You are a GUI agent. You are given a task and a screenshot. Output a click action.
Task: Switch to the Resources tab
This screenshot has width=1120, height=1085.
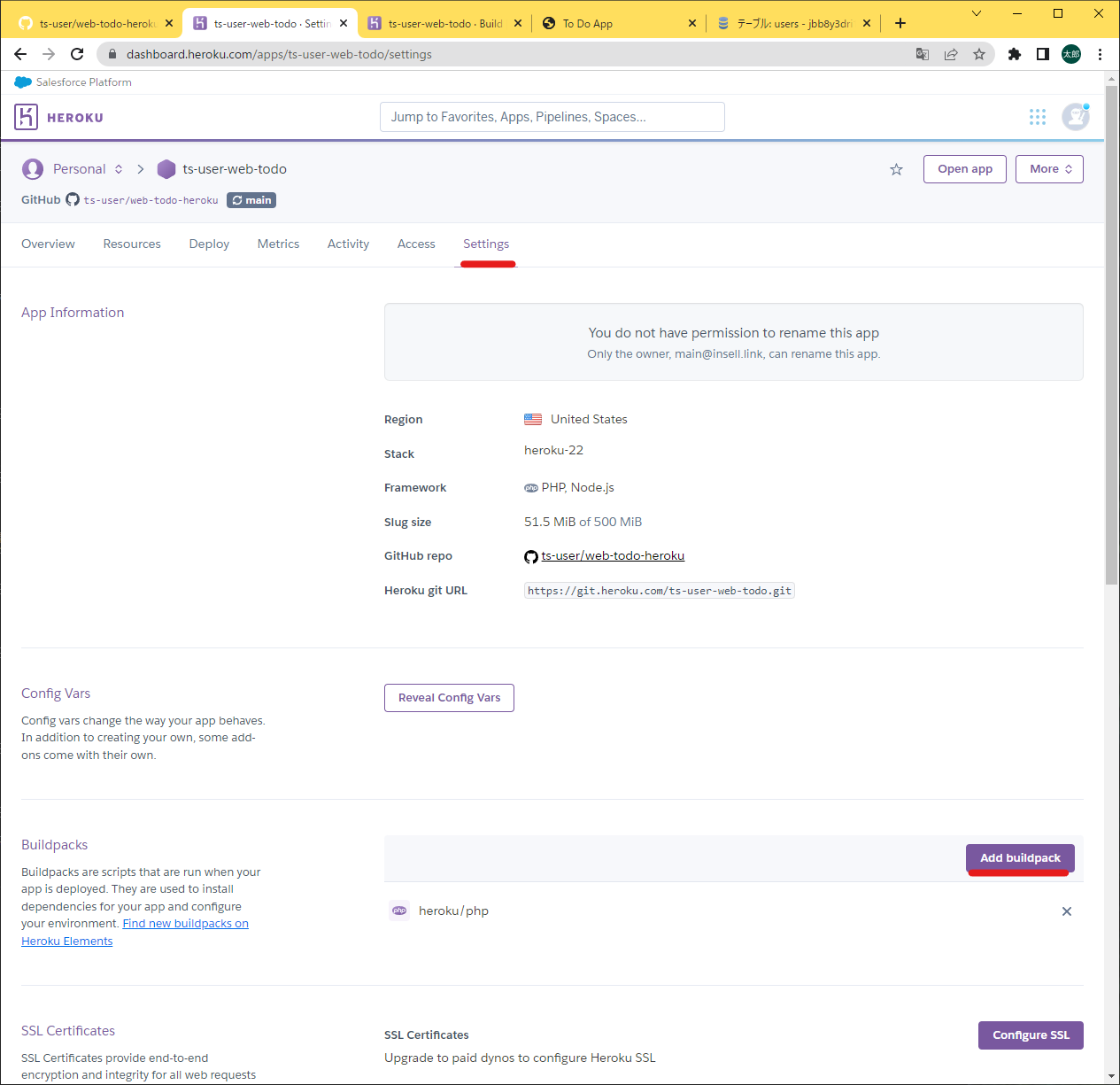132,244
